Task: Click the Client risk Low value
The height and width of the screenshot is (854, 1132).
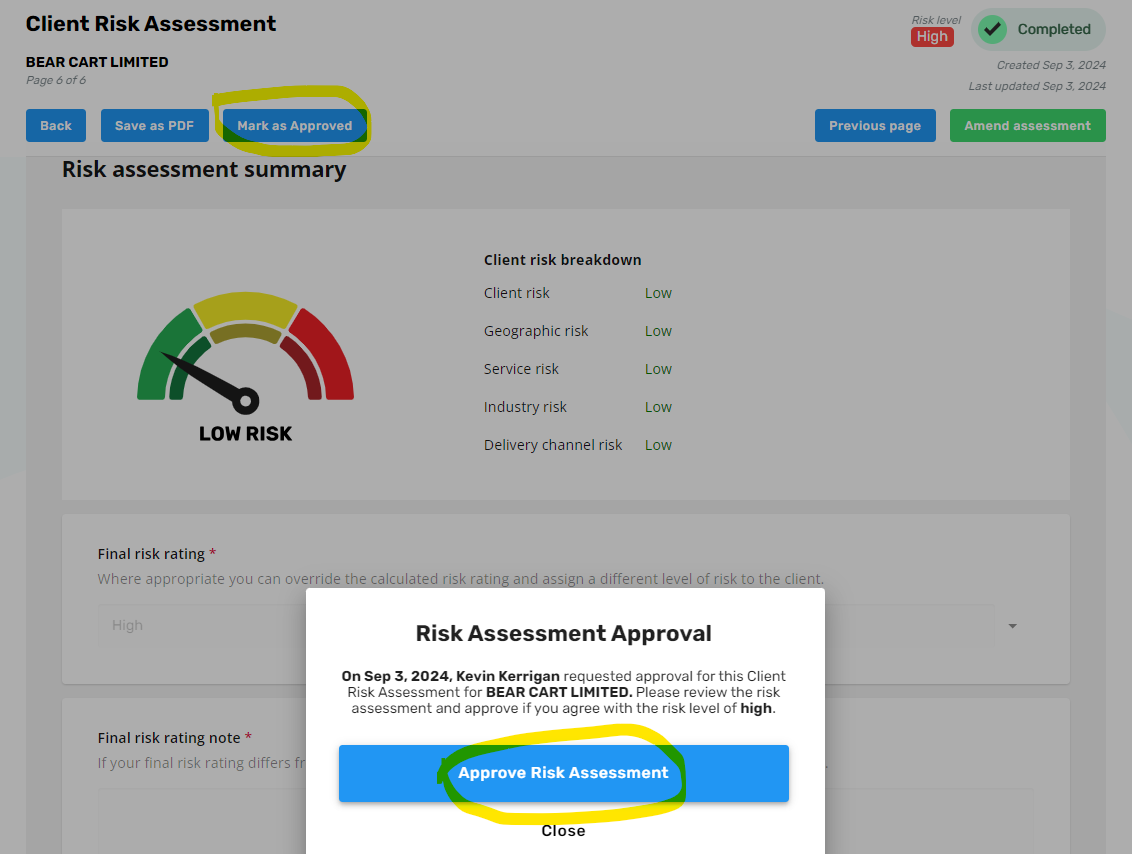Action: tap(658, 293)
